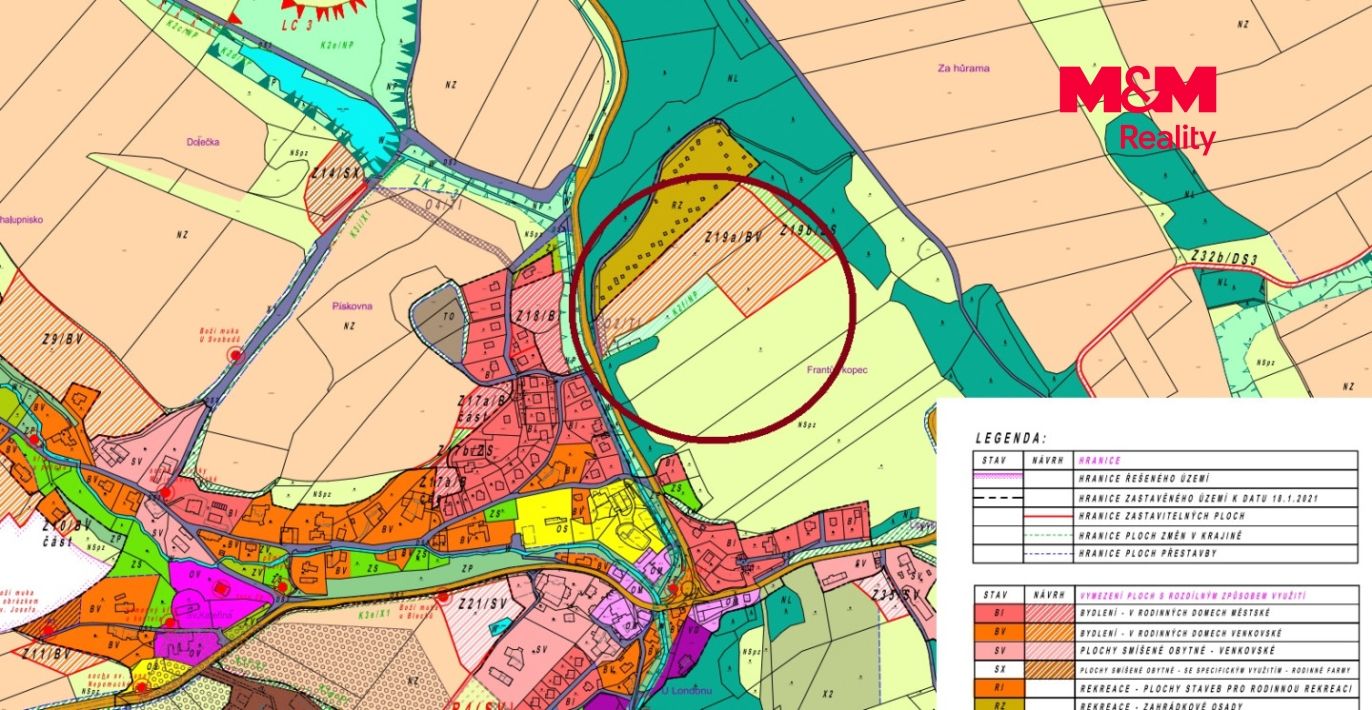Click the OS label in the yellow area

(562, 529)
